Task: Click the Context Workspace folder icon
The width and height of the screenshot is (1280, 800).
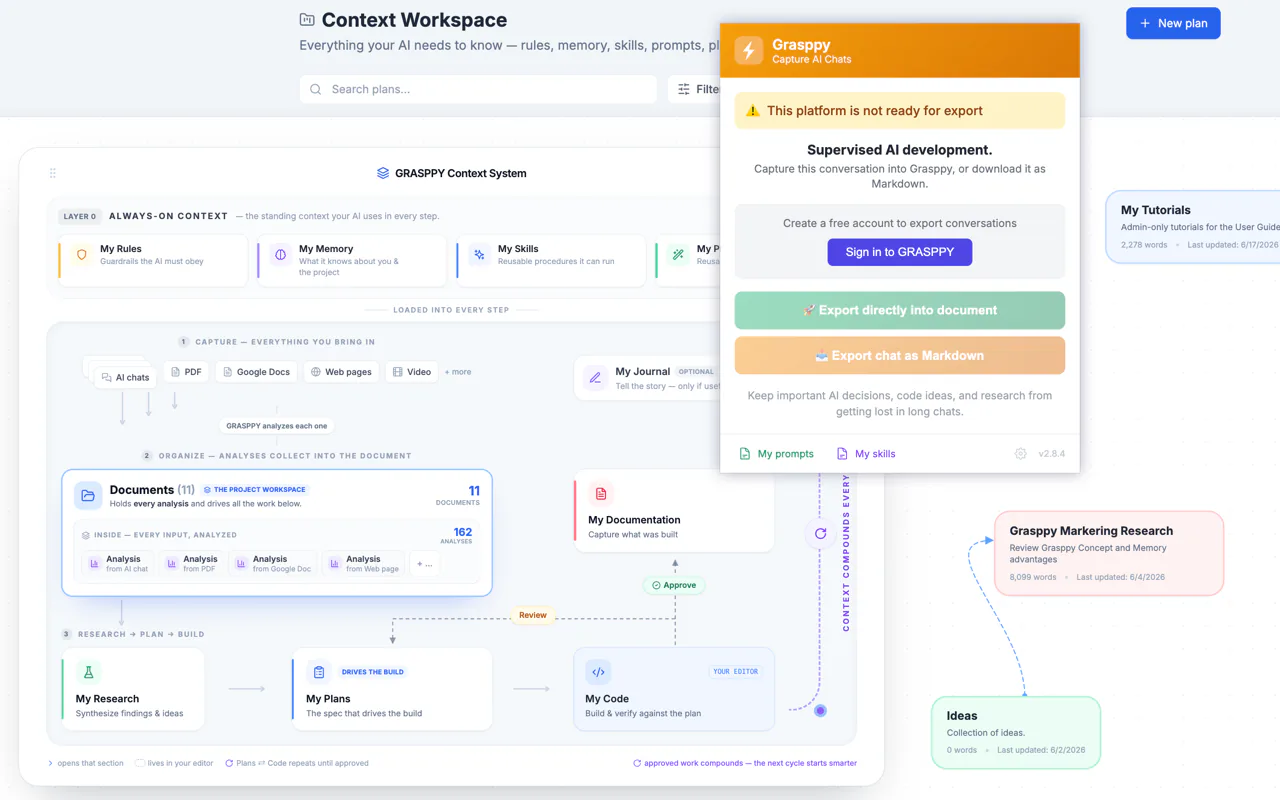Action: tap(307, 20)
